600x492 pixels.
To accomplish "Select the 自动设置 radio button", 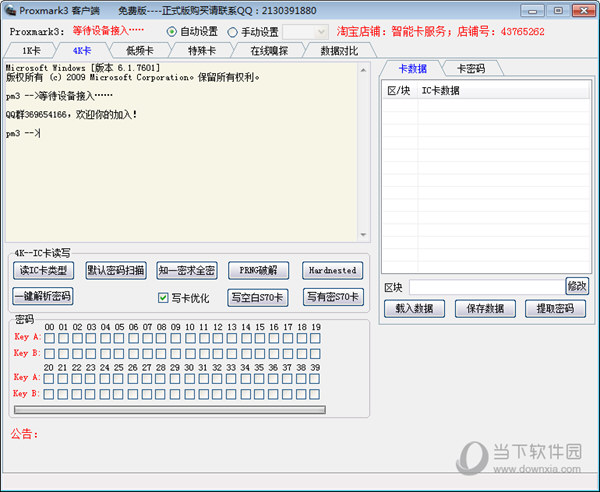I will (x=172, y=32).
